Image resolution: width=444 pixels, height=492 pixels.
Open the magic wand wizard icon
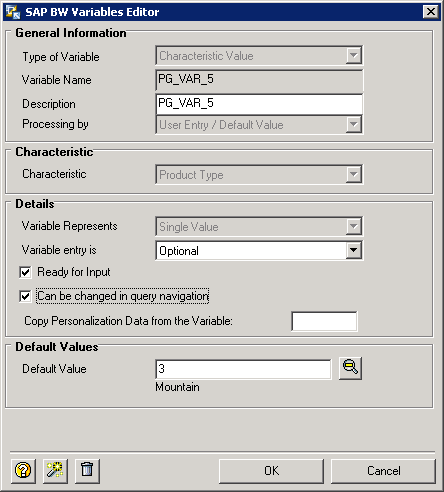pyautogui.click(x=55, y=471)
